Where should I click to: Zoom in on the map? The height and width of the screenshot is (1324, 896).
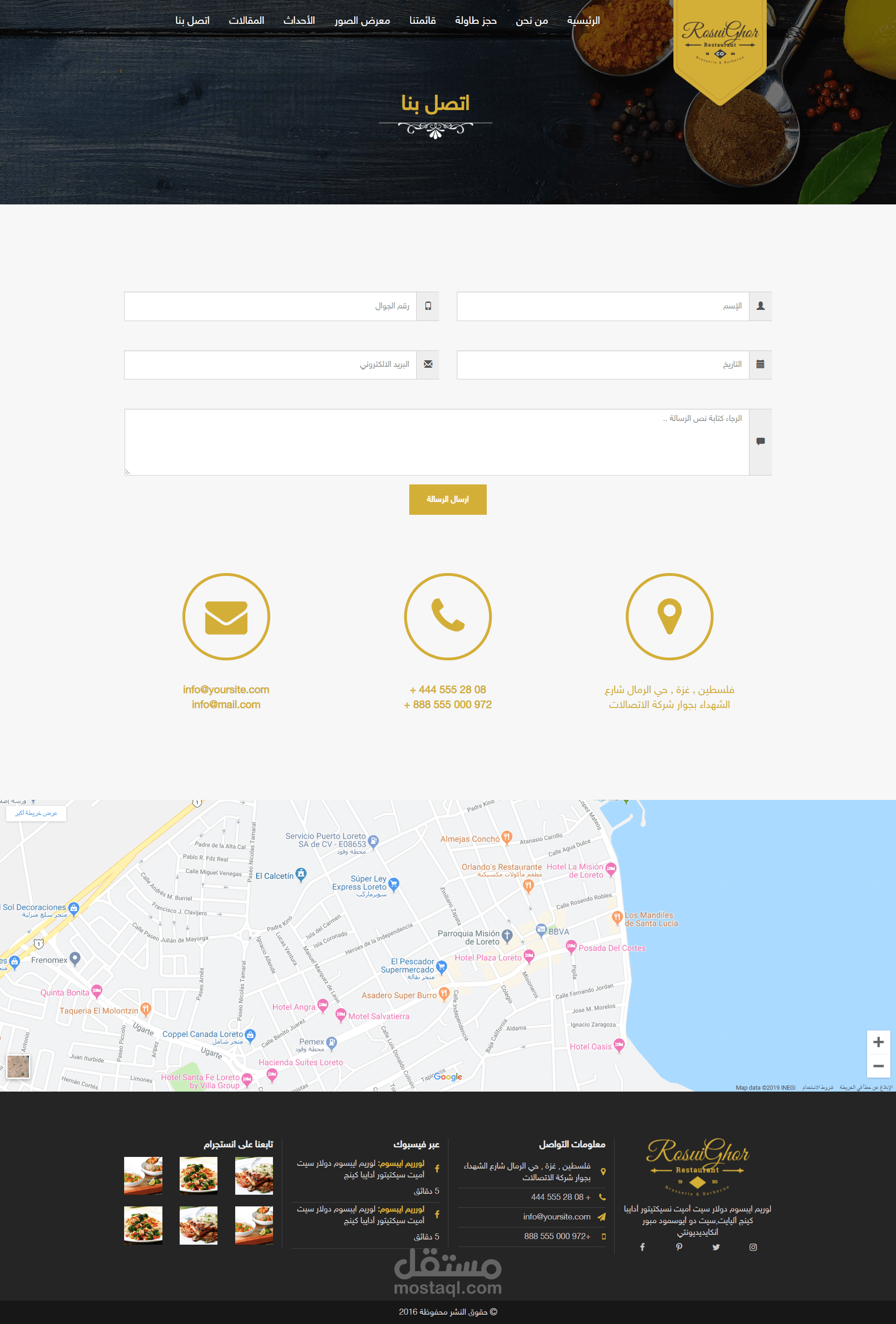(x=878, y=1042)
